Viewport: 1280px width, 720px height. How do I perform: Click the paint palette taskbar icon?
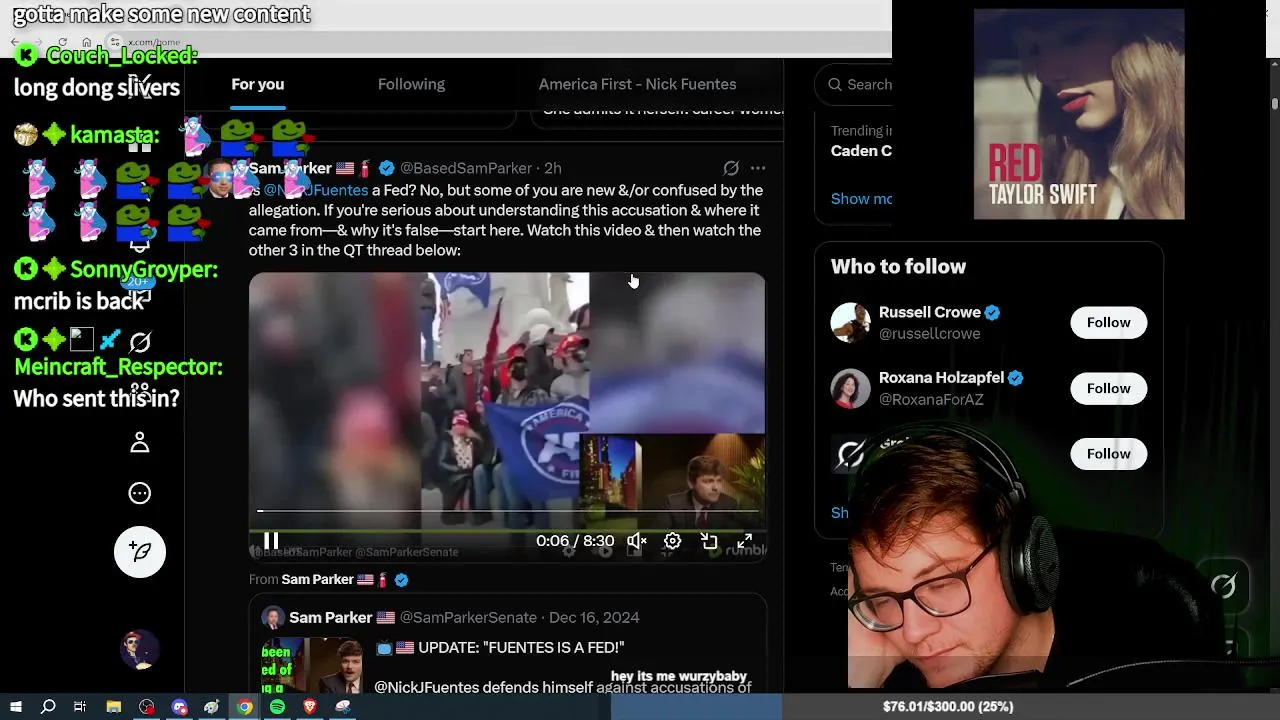[x=212, y=707]
